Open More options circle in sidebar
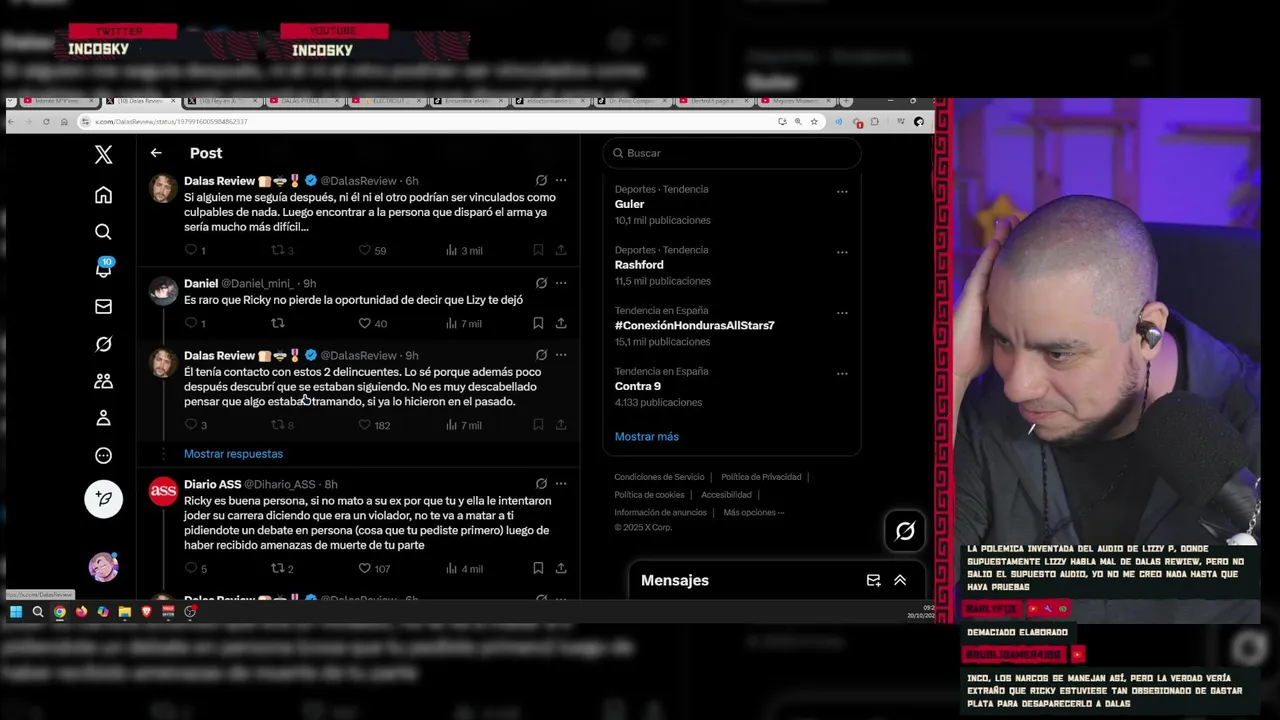This screenshot has height=720, width=1280. click(x=103, y=456)
